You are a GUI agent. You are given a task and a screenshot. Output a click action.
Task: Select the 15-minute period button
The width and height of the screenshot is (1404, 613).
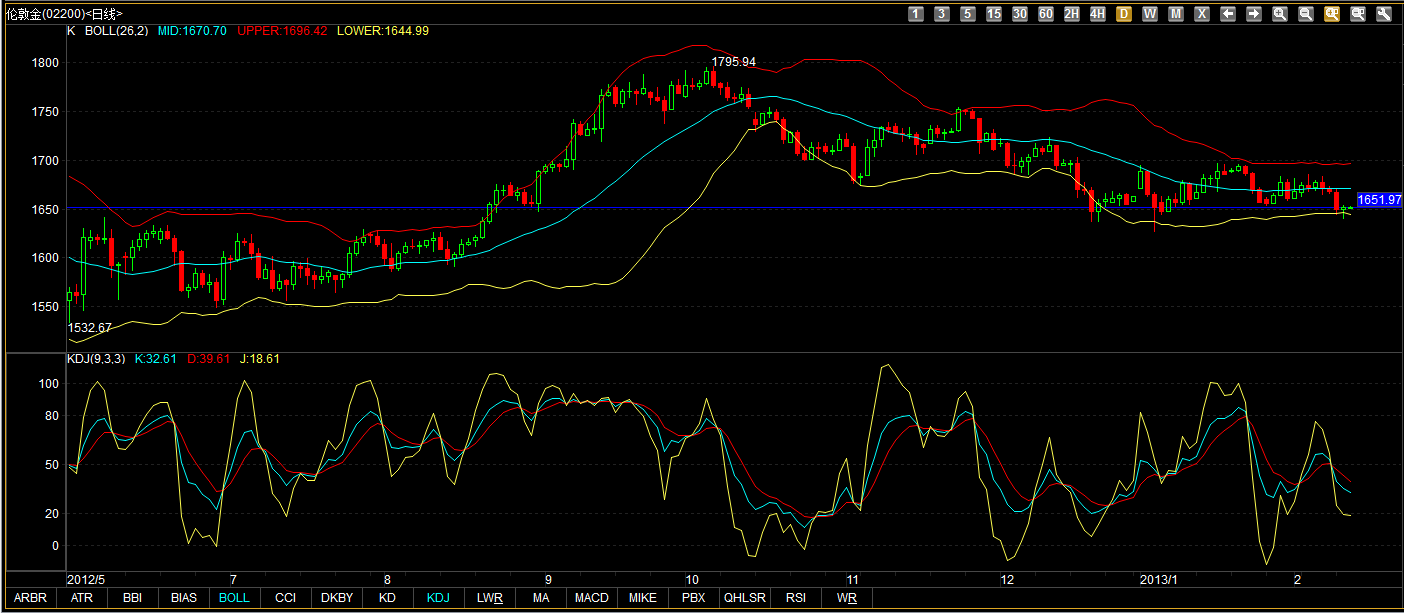tap(994, 14)
